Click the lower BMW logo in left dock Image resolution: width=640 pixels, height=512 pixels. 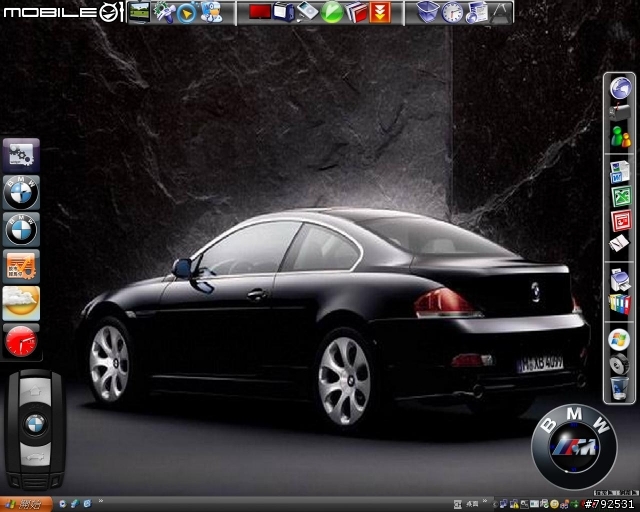point(21,229)
